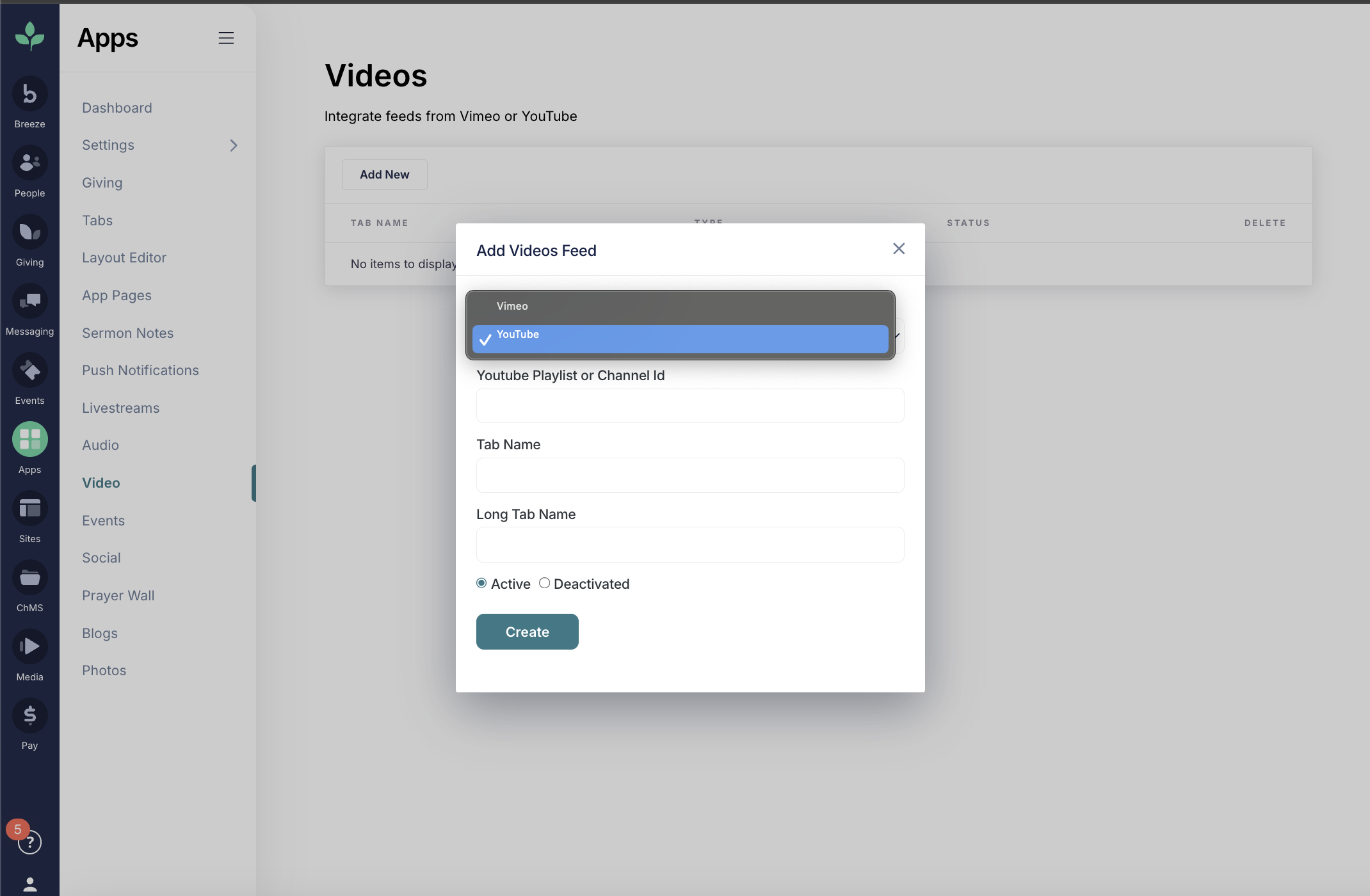The image size is (1370, 896).
Task: Select the Active radio button
Action: tap(481, 583)
